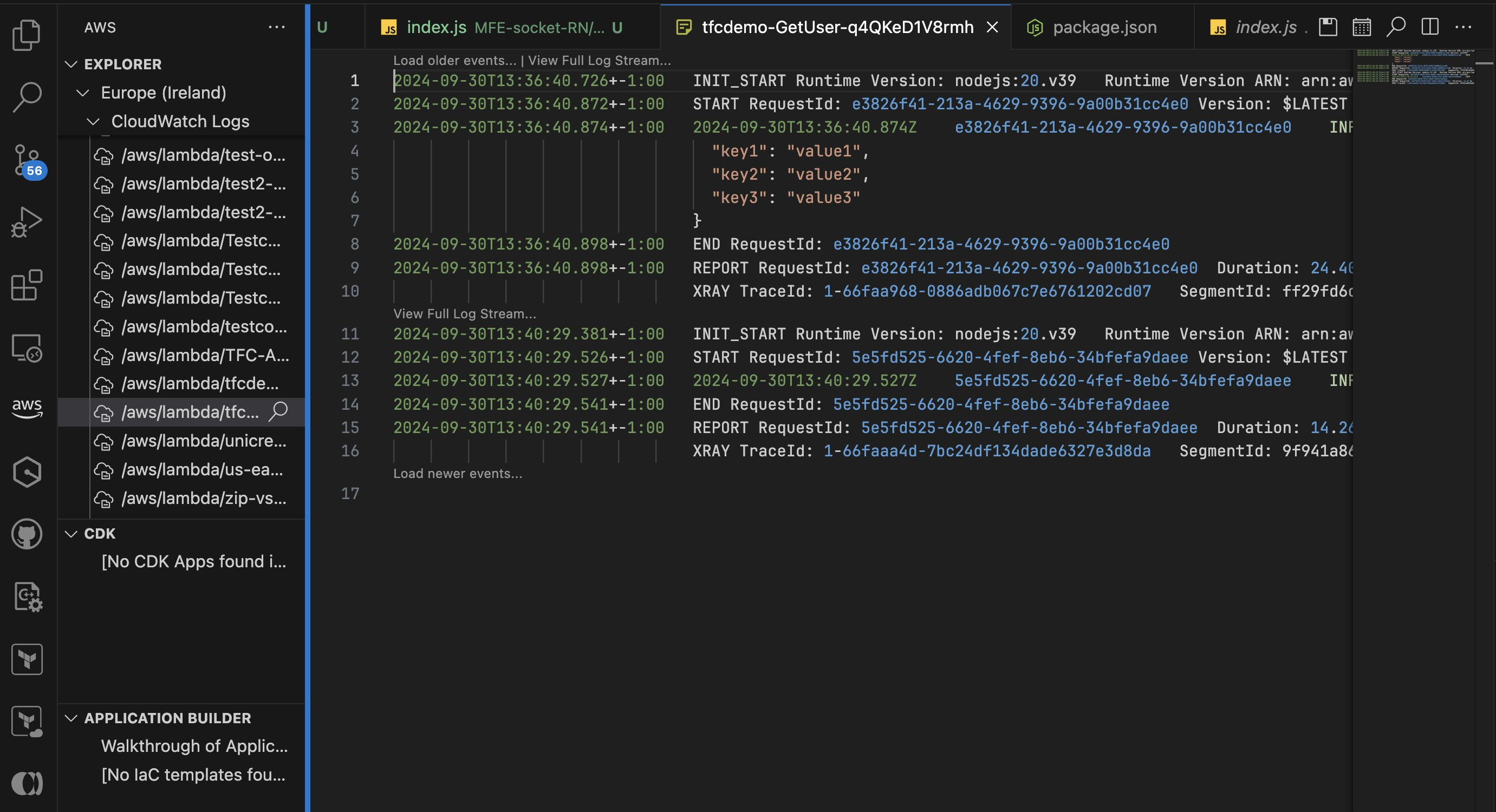This screenshot has height=812, width=1496.
Task: Save the log to a file
Action: [1328, 26]
